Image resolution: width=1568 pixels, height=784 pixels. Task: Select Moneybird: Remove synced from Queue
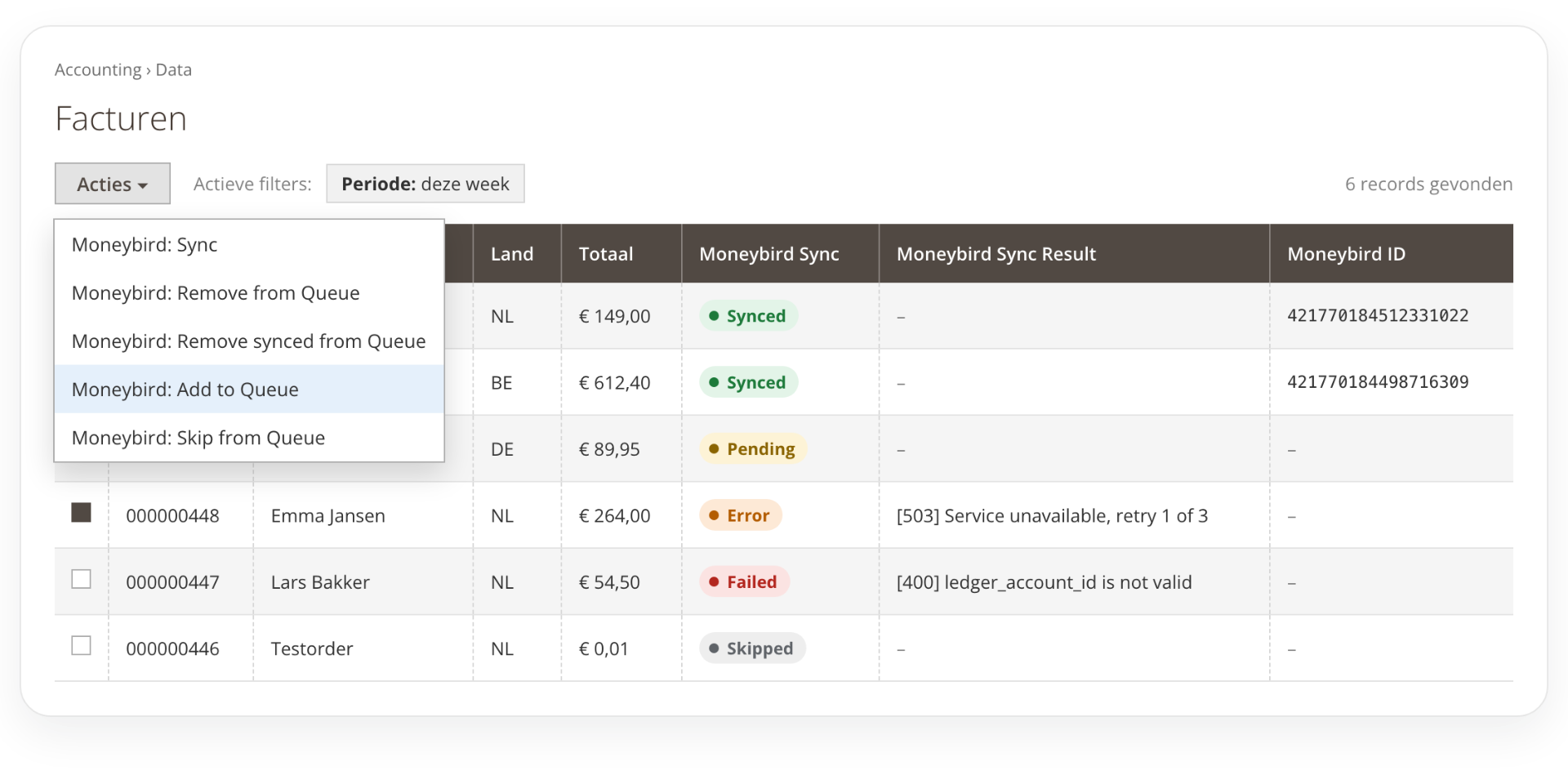coord(249,341)
